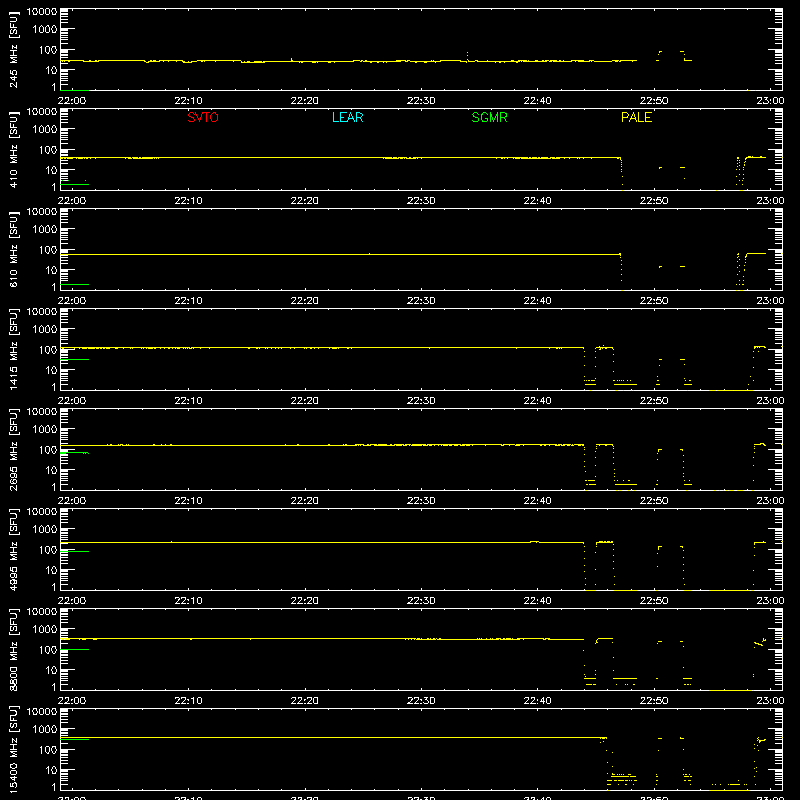This screenshot has width=800, height=800.
Task: Click '22:10' under the 245 MHz panel
Action: coord(188,101)
